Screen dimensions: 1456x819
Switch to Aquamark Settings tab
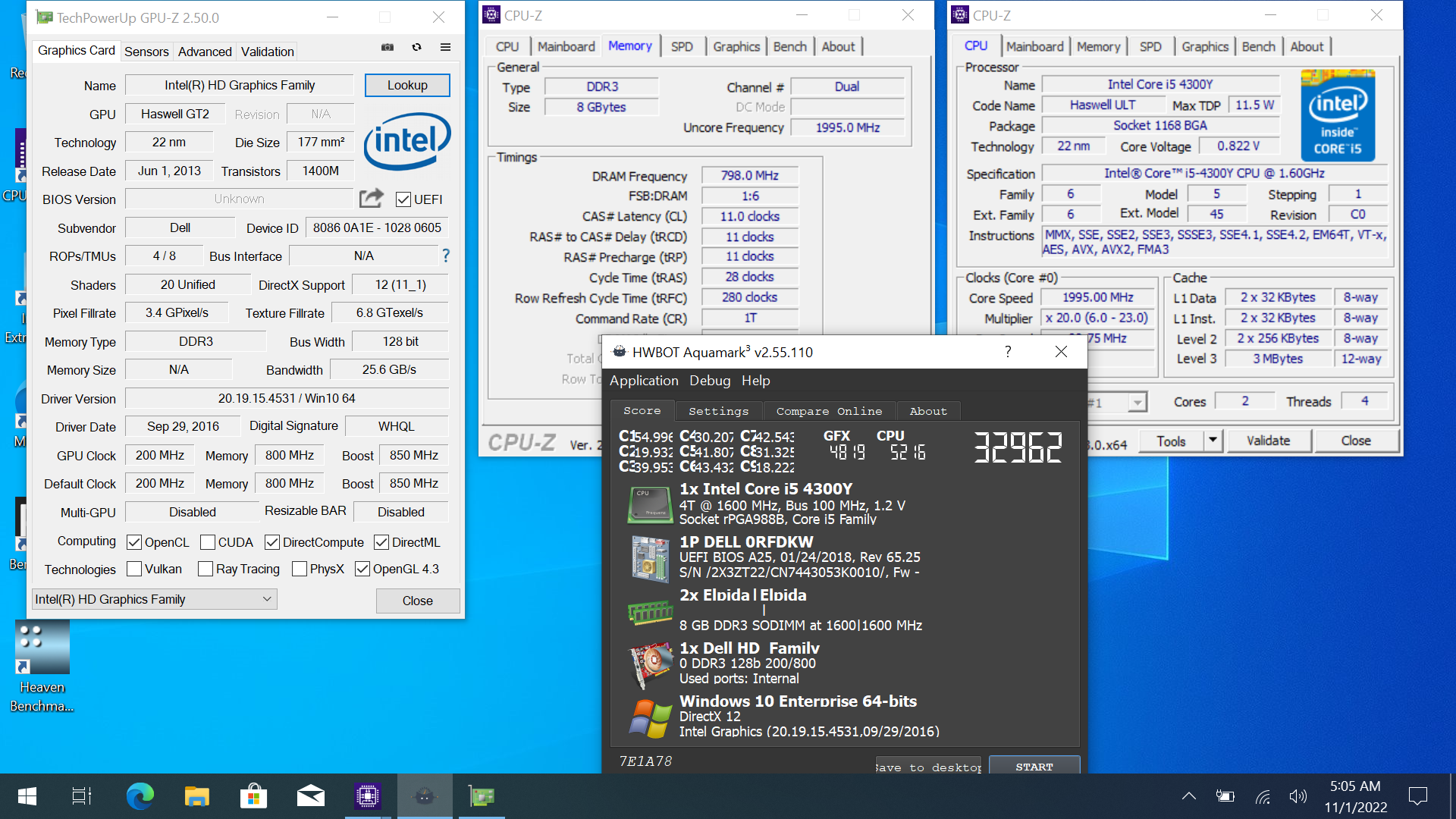pyautogui.click(x=718, y=411)
